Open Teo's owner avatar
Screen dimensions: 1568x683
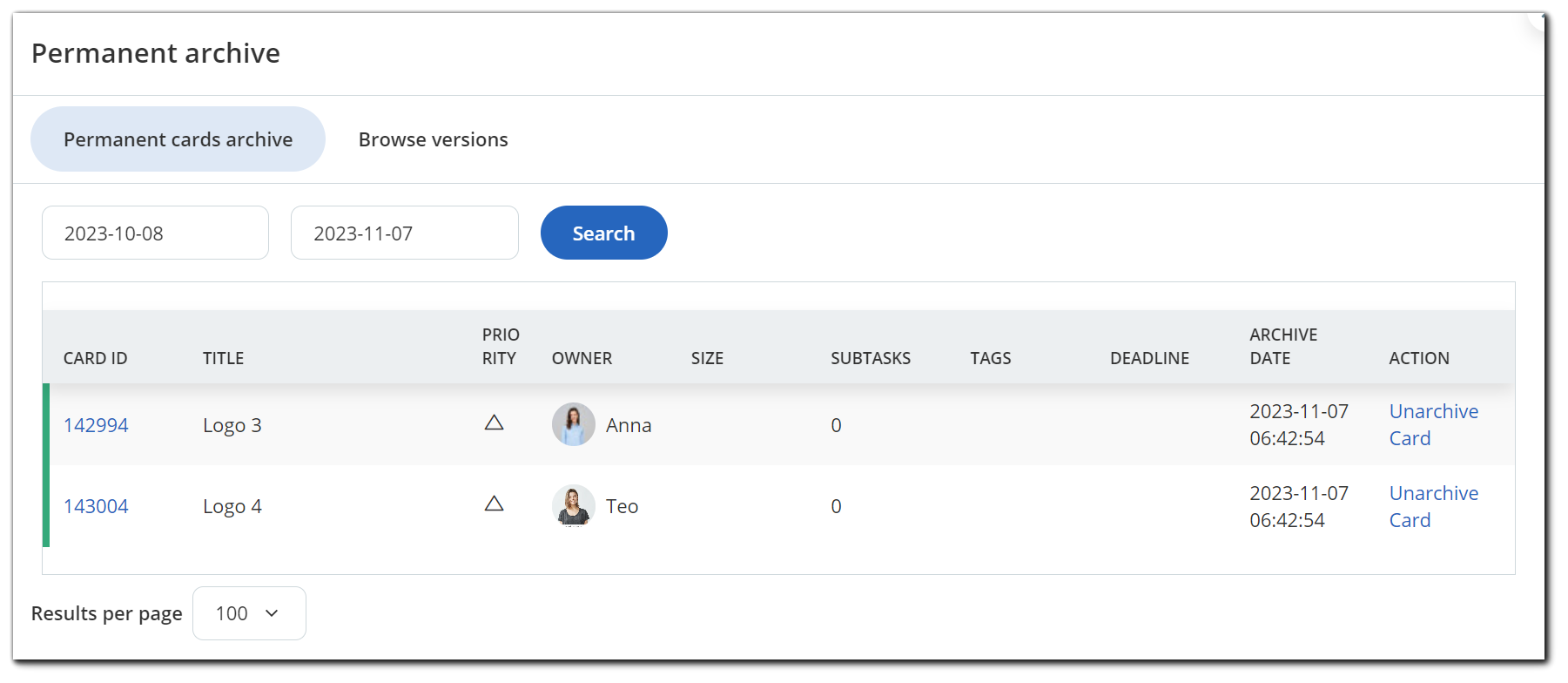(x=574, y=505)
